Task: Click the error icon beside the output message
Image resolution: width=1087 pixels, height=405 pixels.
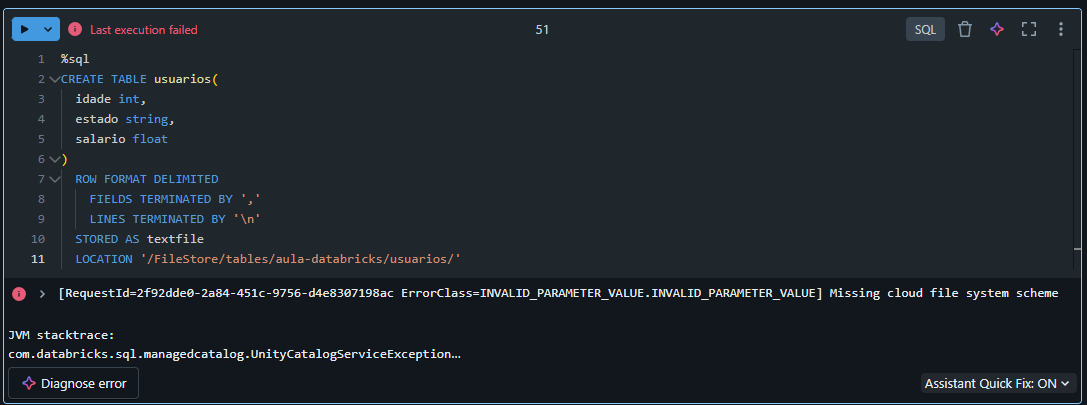Action: pyautogui.click(x=19, y=293)
